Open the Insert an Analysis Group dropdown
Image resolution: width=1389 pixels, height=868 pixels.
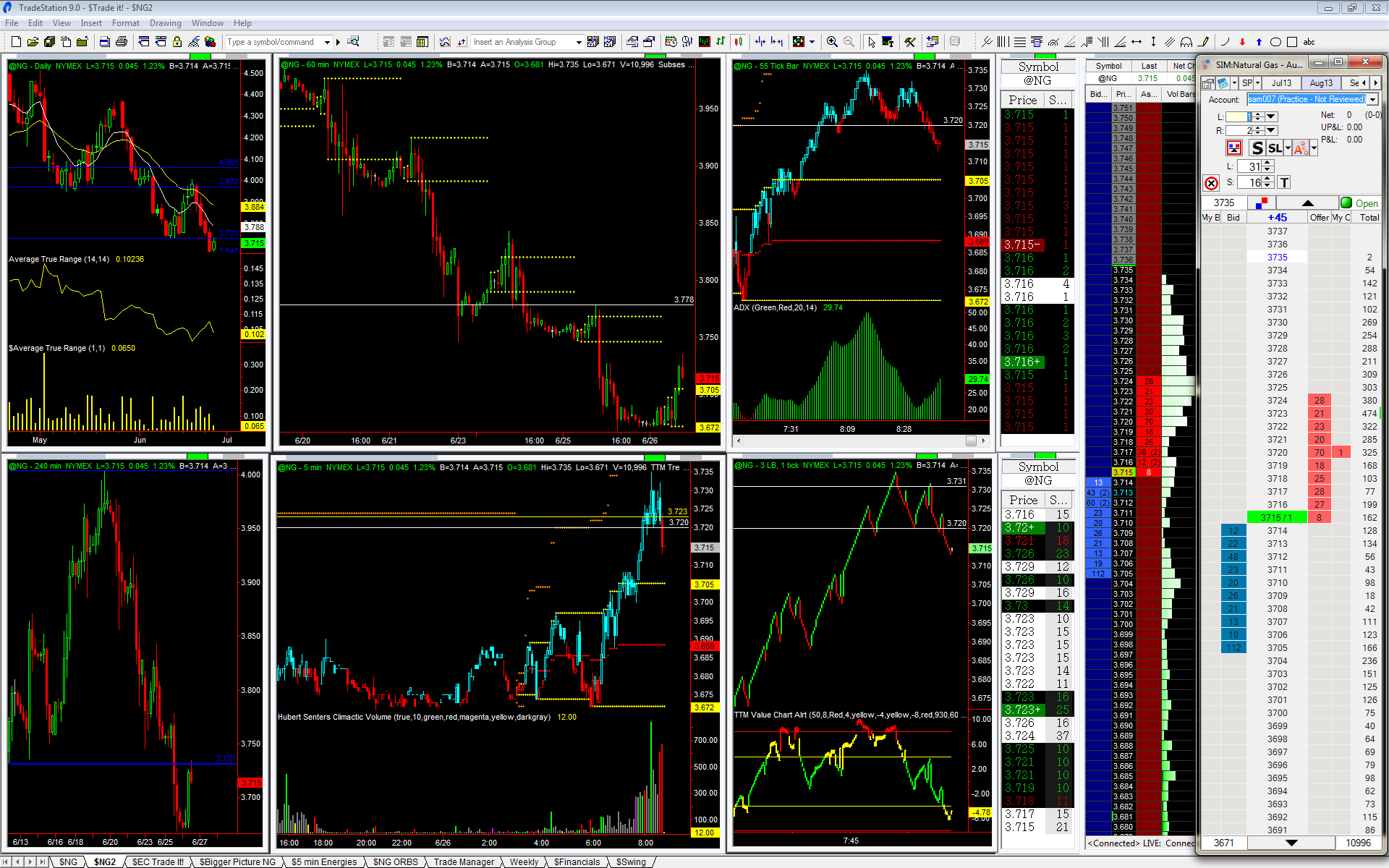click(578, 42)
